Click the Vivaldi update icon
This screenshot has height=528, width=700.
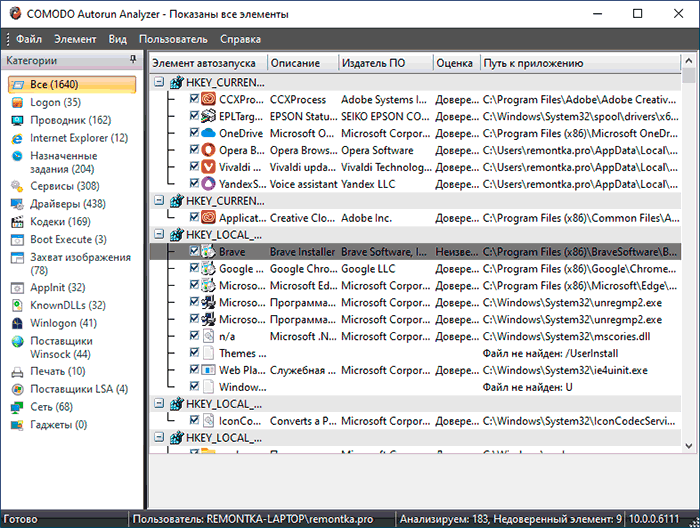pyautogui.click(x=208, y=167)
